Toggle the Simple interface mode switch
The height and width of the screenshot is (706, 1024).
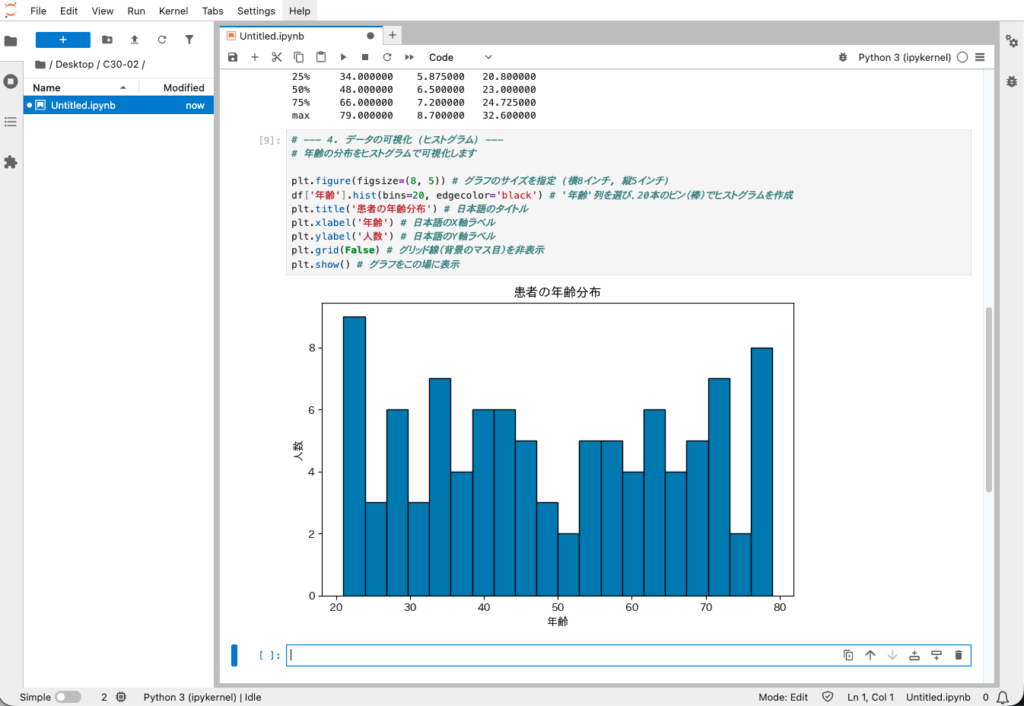click(x=68, y=697)
